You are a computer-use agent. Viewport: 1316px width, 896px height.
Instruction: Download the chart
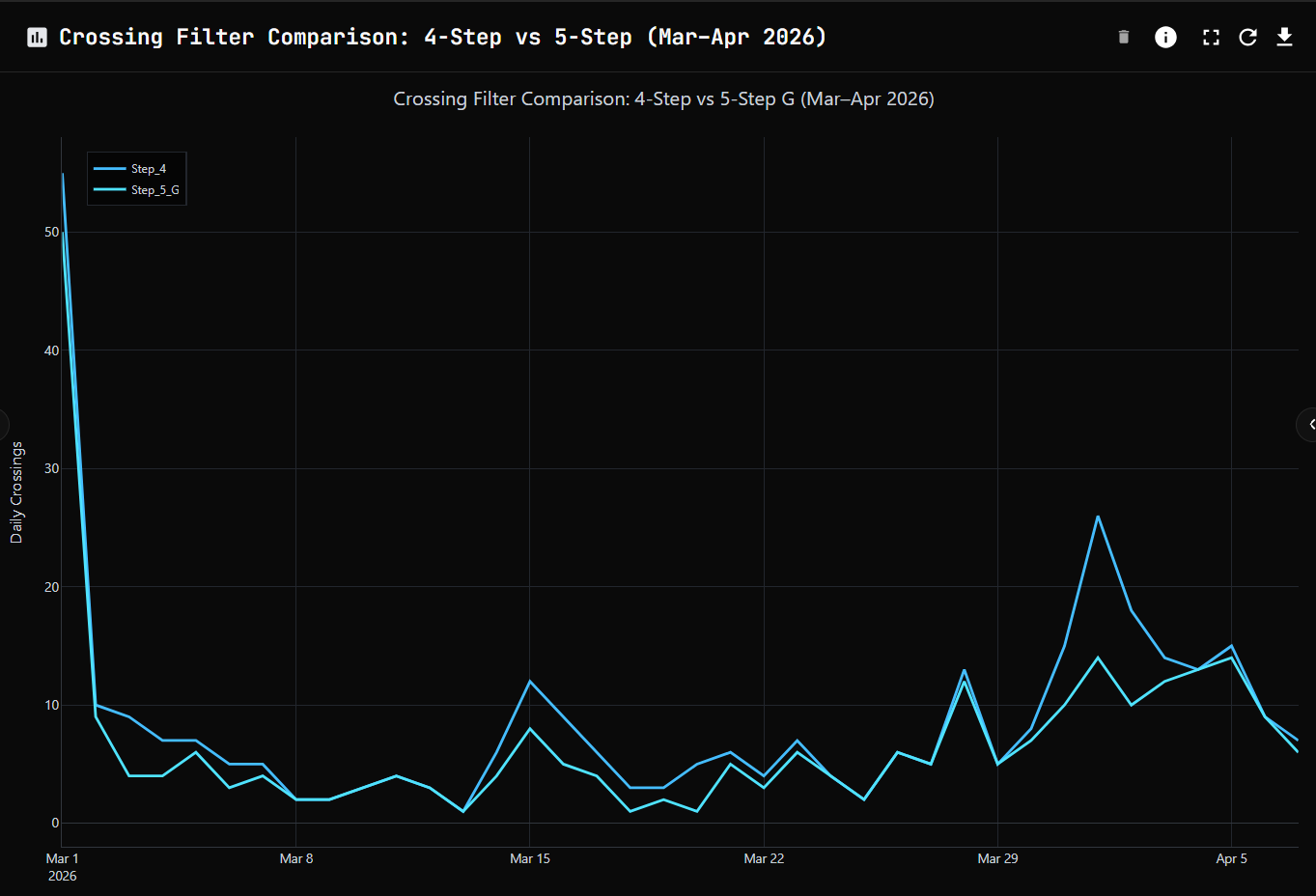pos(1284,38)
